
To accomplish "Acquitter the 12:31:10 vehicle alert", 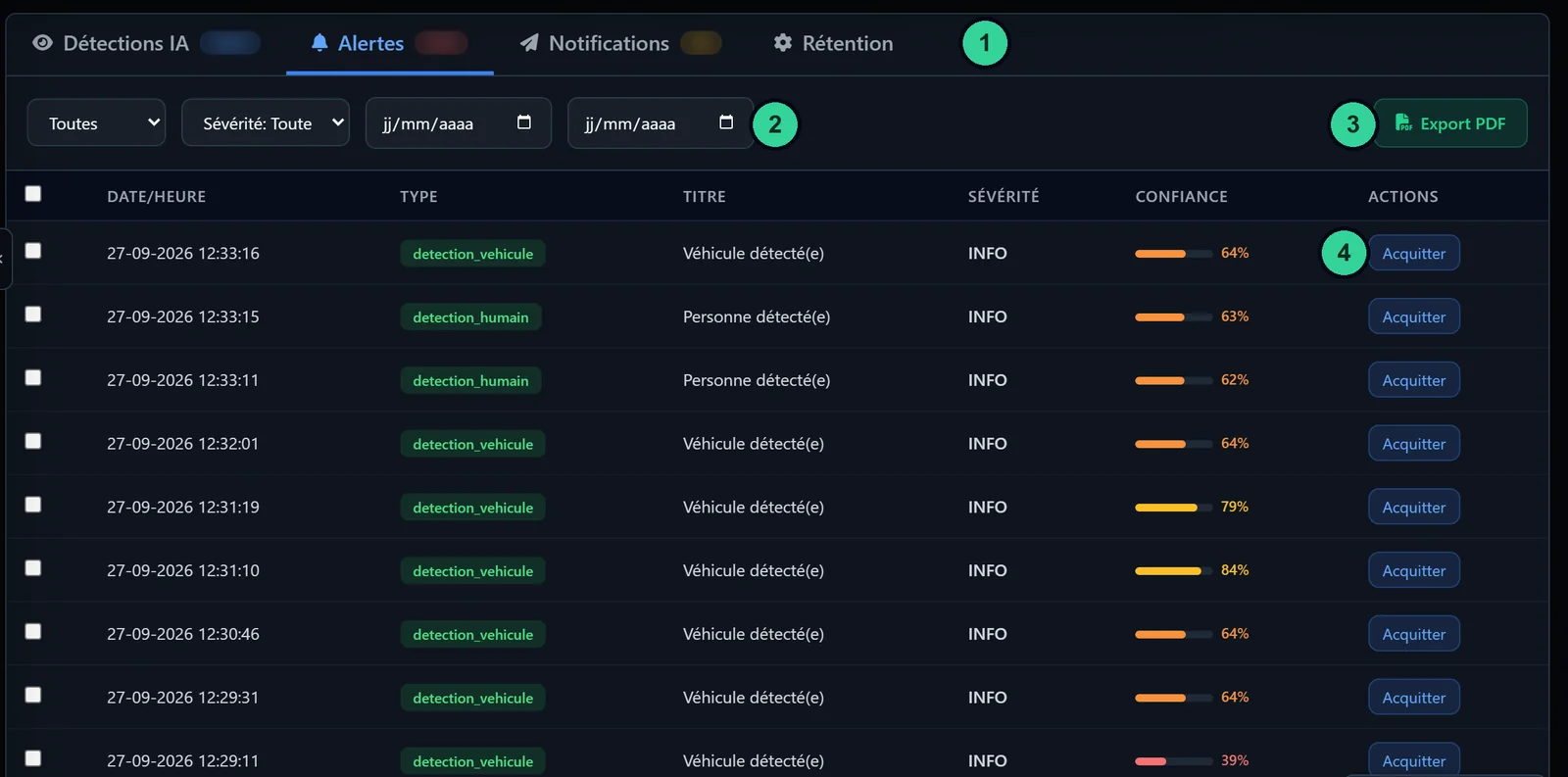I will (1414, 570).
